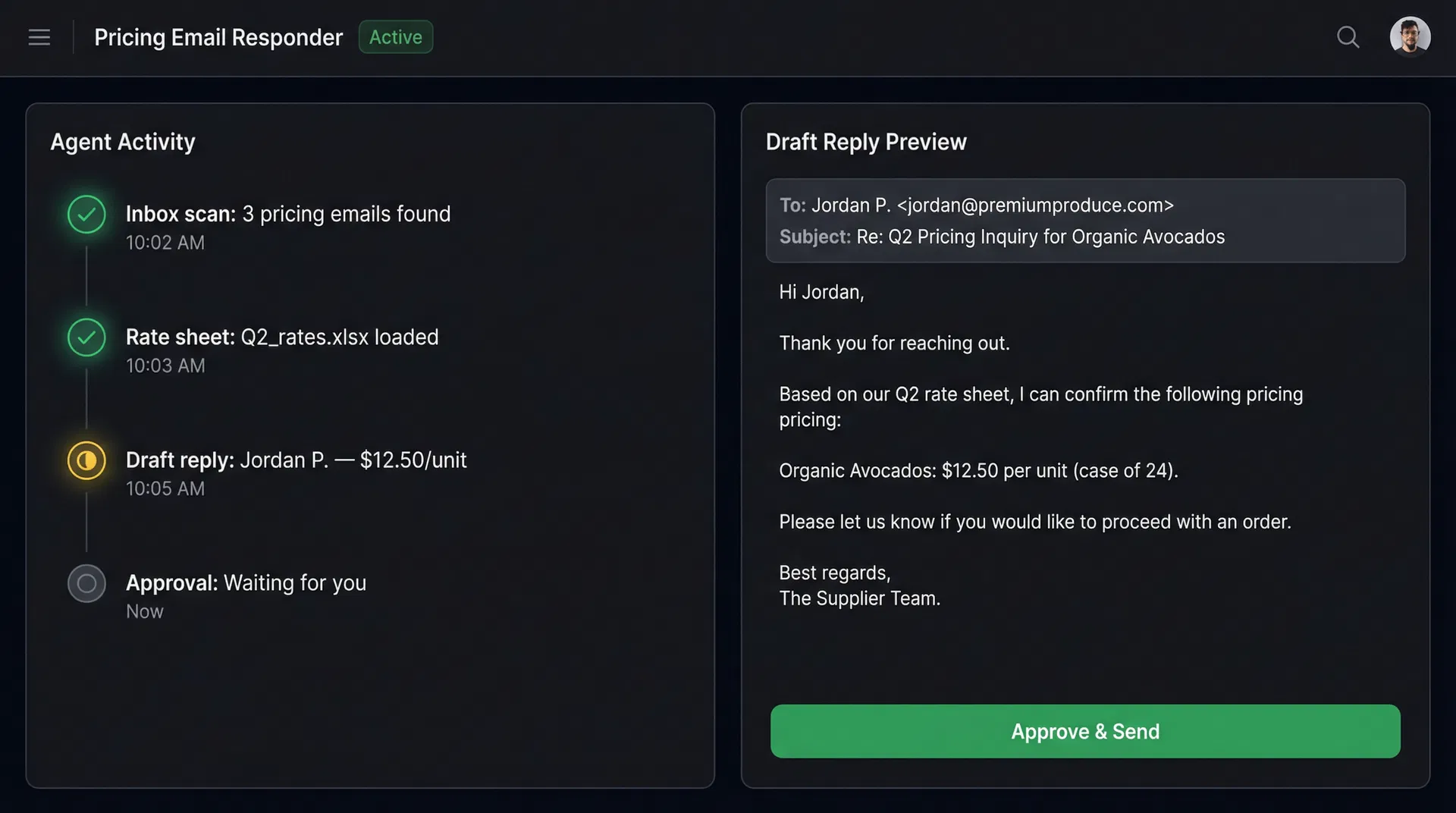Select the Q2_rates.xlsx loaded activity entry
Screen dimensions: 1456x813
[282, 337]
